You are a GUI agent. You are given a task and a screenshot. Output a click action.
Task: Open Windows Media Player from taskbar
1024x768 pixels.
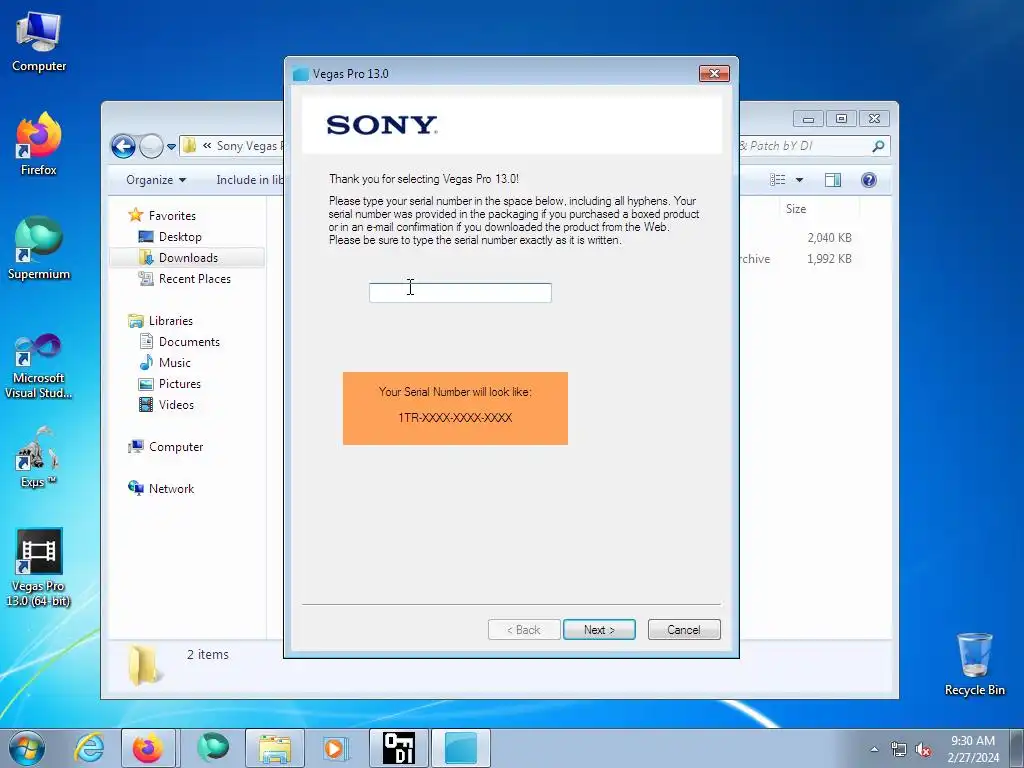[x=336, y=748]
